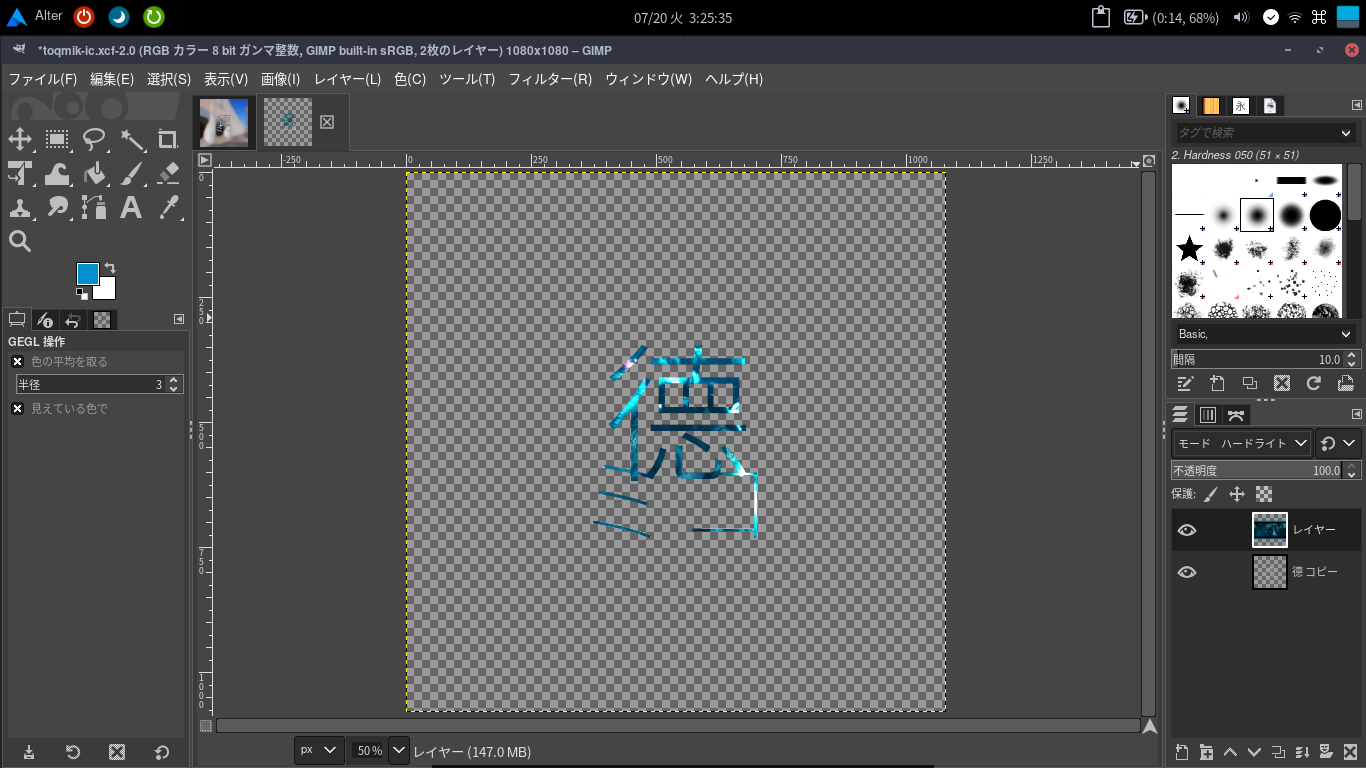Uncheck the 色の平均を取る checkbox

(18, 362)
